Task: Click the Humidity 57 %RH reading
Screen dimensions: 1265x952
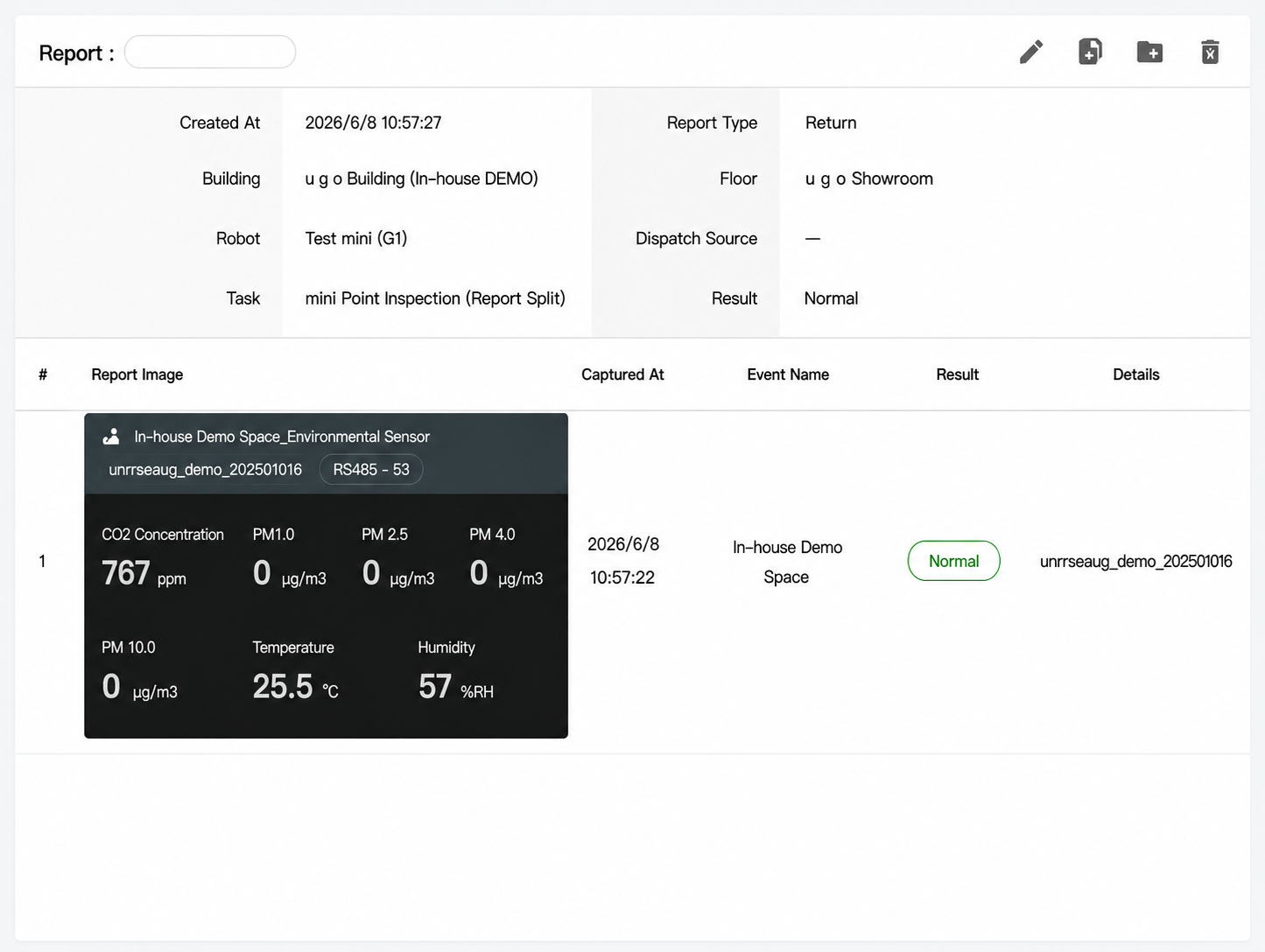Action: coord(455,671)
